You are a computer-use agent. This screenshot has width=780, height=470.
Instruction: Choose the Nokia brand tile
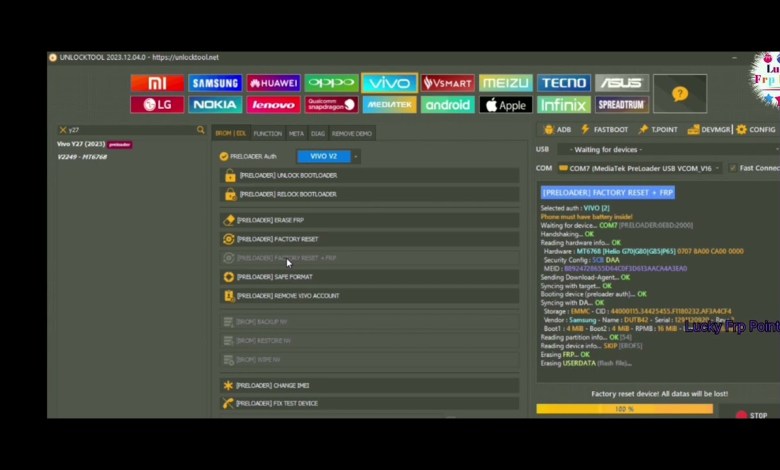[215, 104]
